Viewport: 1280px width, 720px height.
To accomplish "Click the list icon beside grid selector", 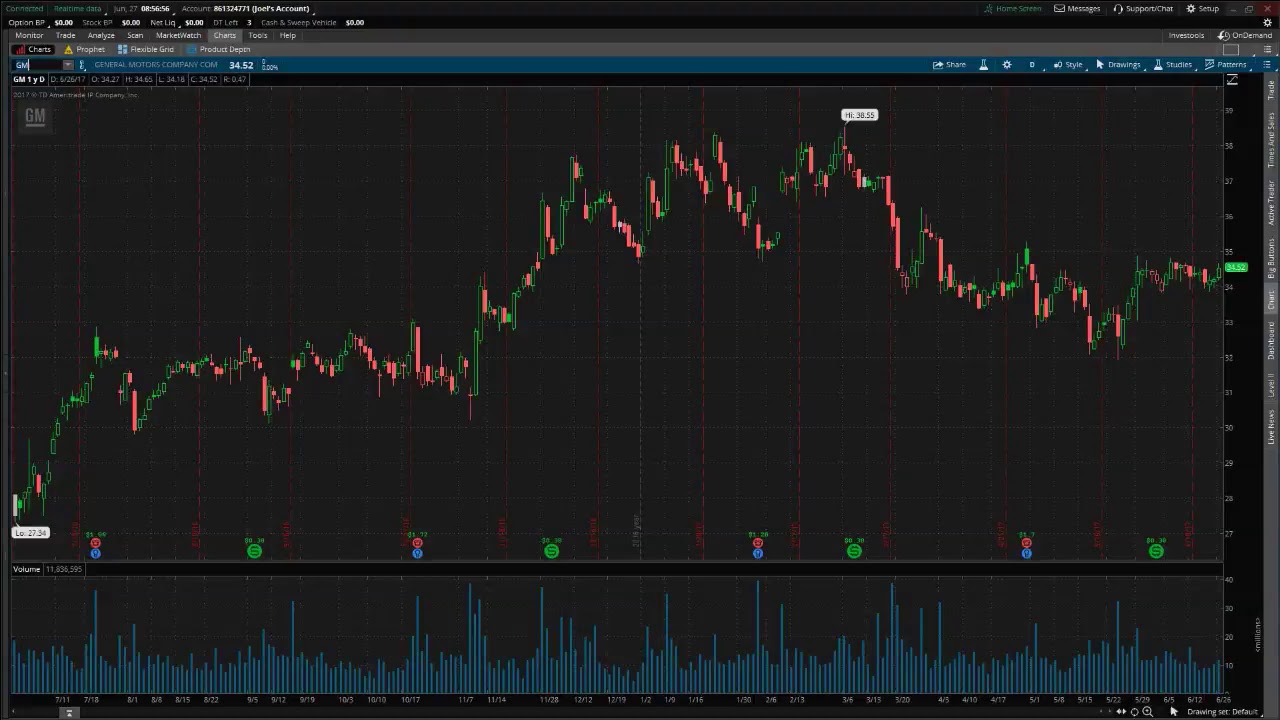I will point(1266,49).
